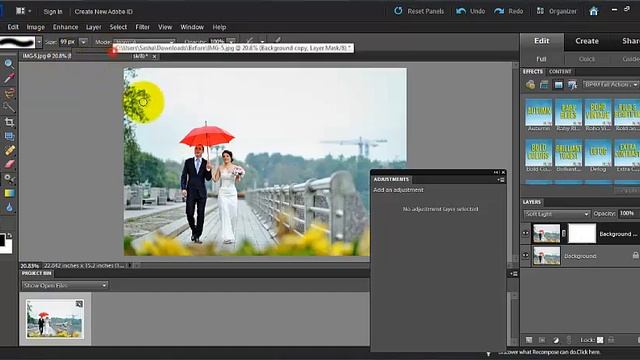
Task: Toggle the layer mask link icon
Action: point(564,233)
